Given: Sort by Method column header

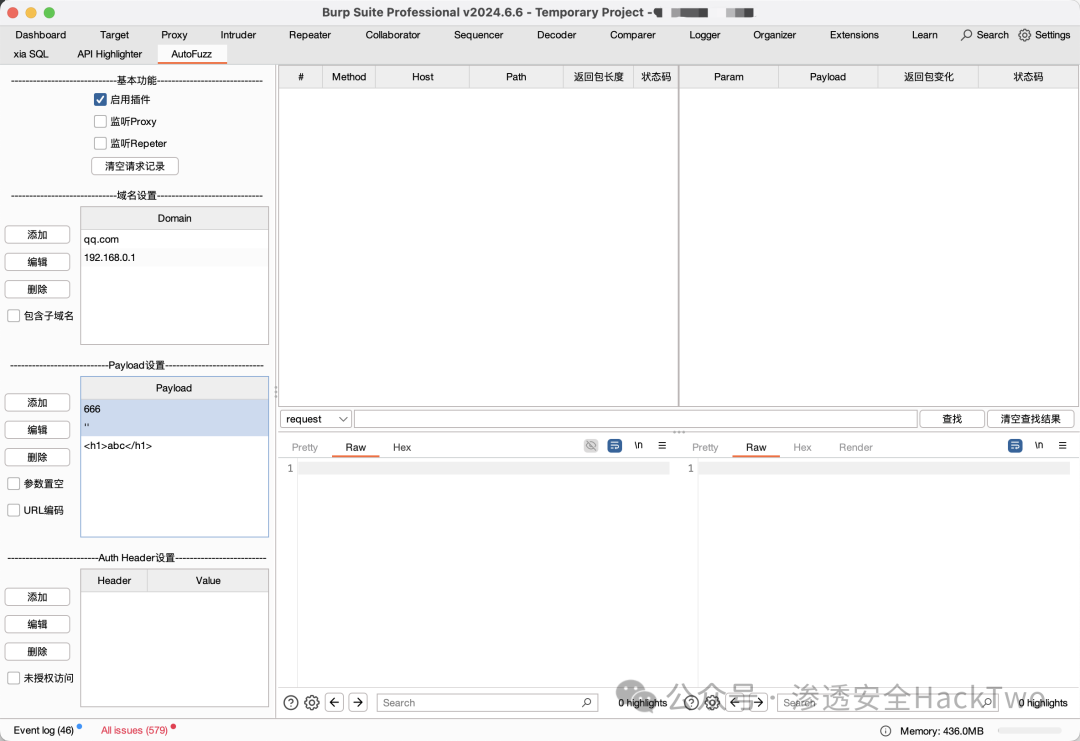Looking at the screenshot, I should tap(349, 76).
